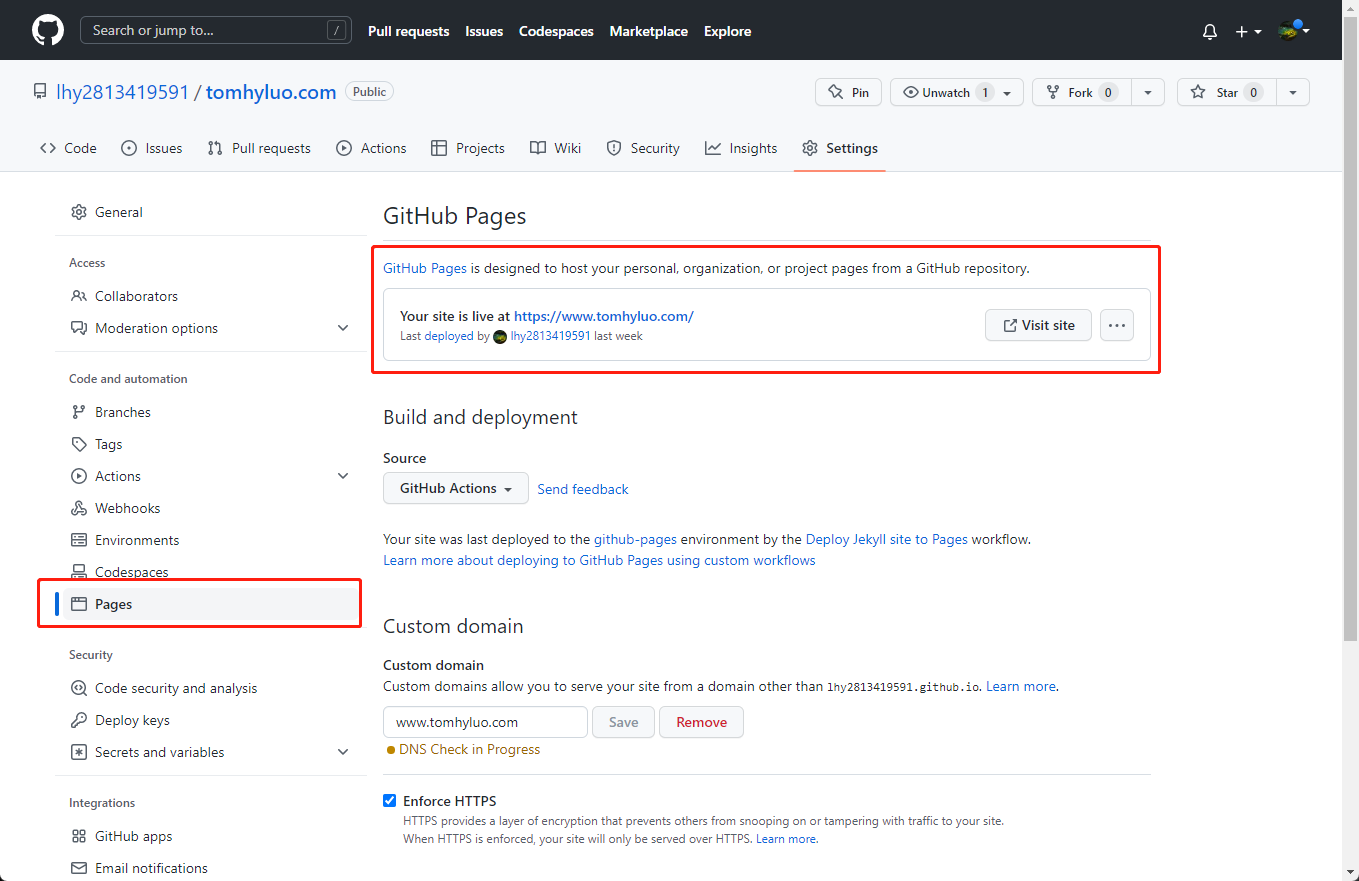Open the GitHub Actions source dropdown
This screenshot has height=881, width=1359.
click(455, 488)
